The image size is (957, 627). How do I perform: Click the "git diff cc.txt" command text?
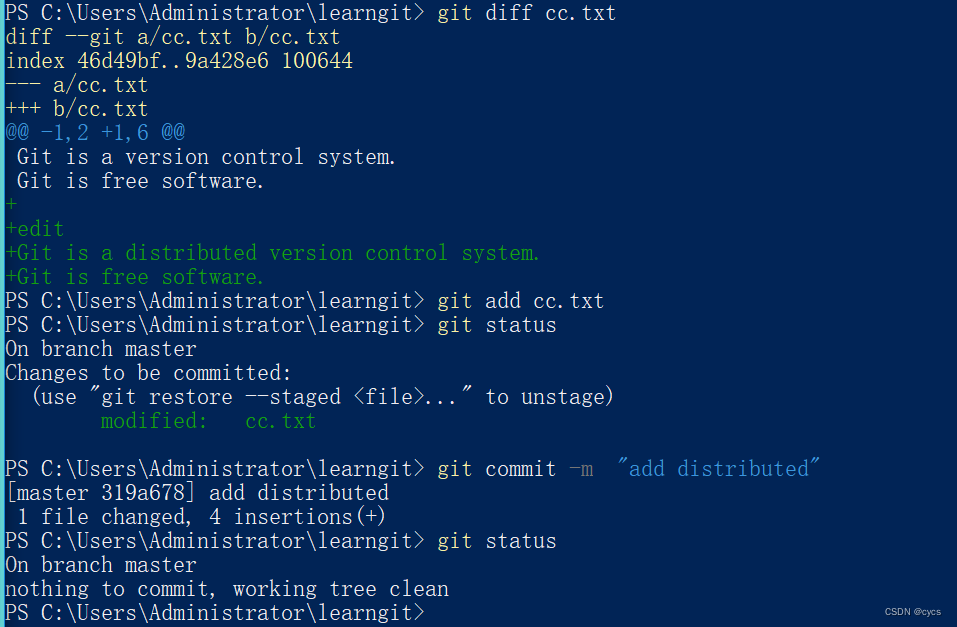click(526, 13)
